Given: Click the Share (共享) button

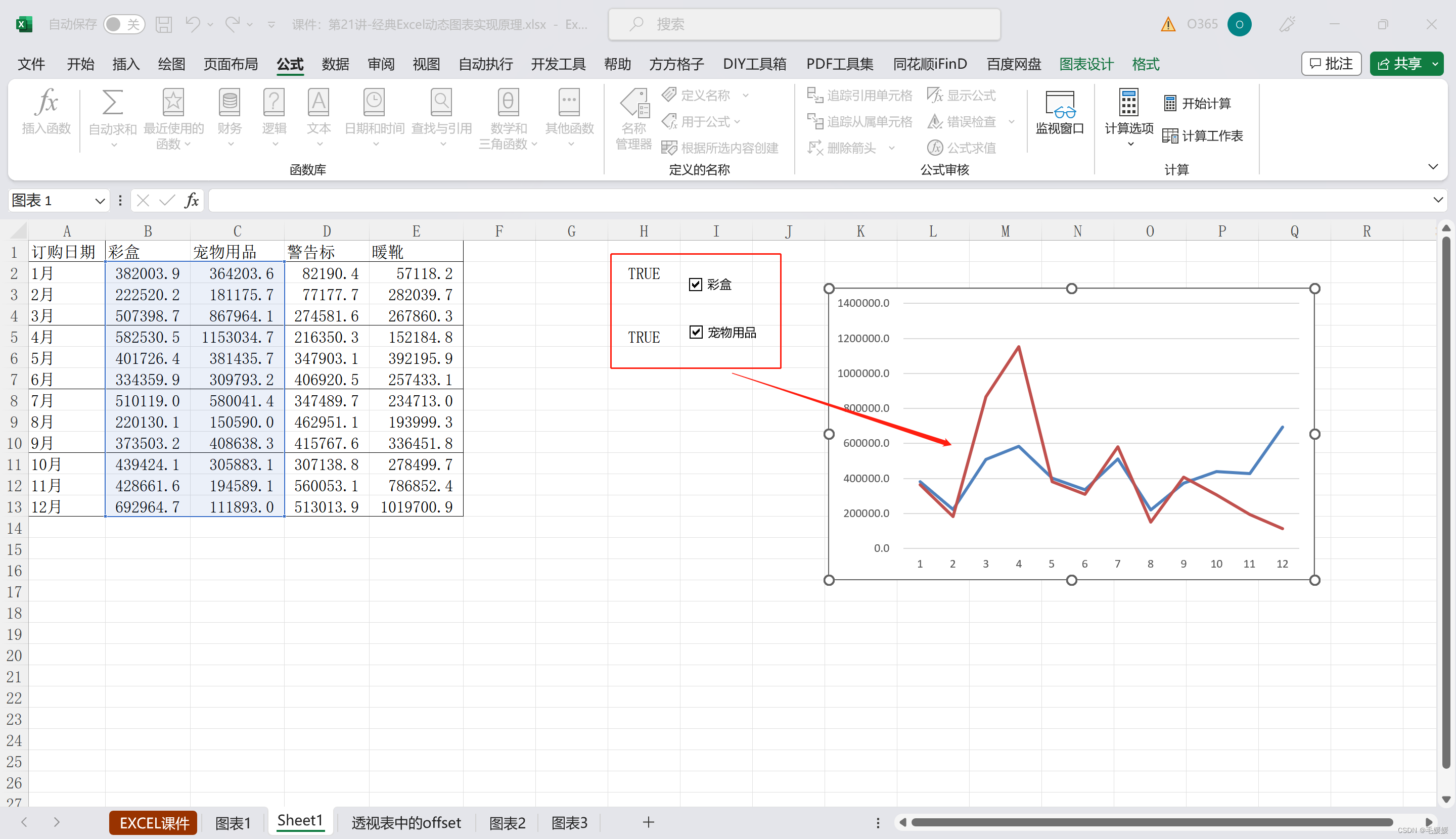Looking at the screenshot, I should (1399, 63).
